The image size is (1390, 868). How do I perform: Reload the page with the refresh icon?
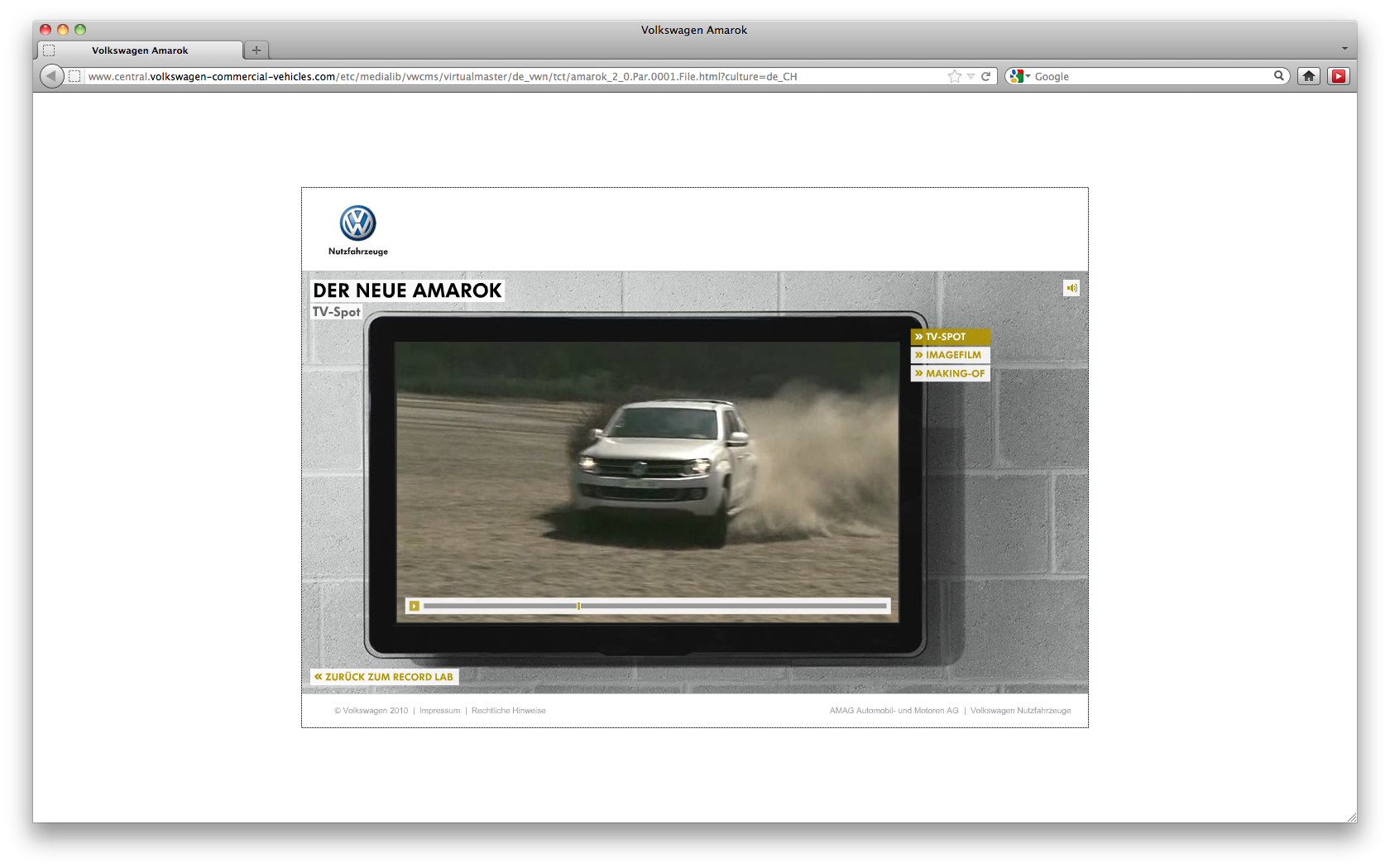click(985, 76)
